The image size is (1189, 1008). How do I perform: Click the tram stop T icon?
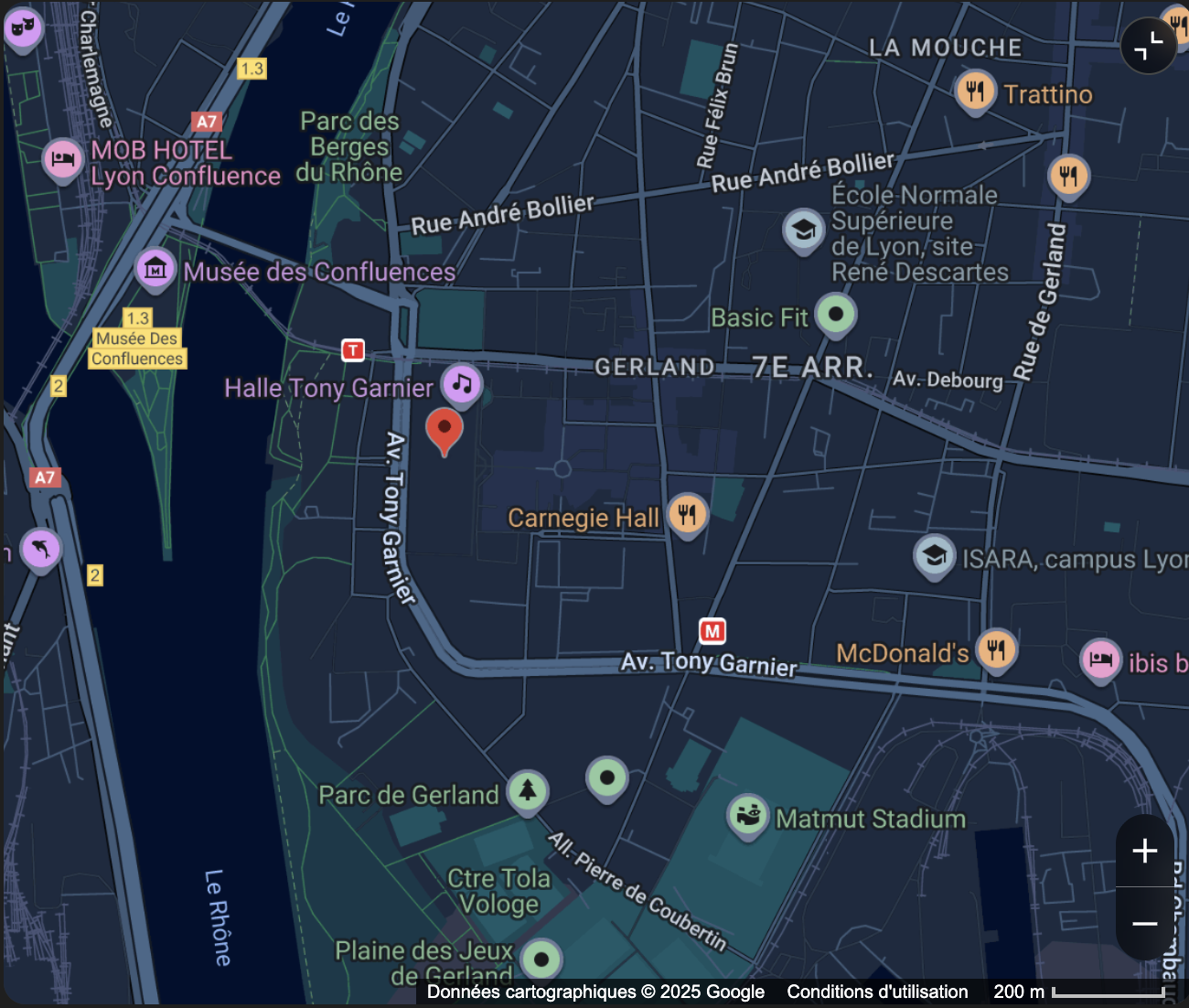353,349
